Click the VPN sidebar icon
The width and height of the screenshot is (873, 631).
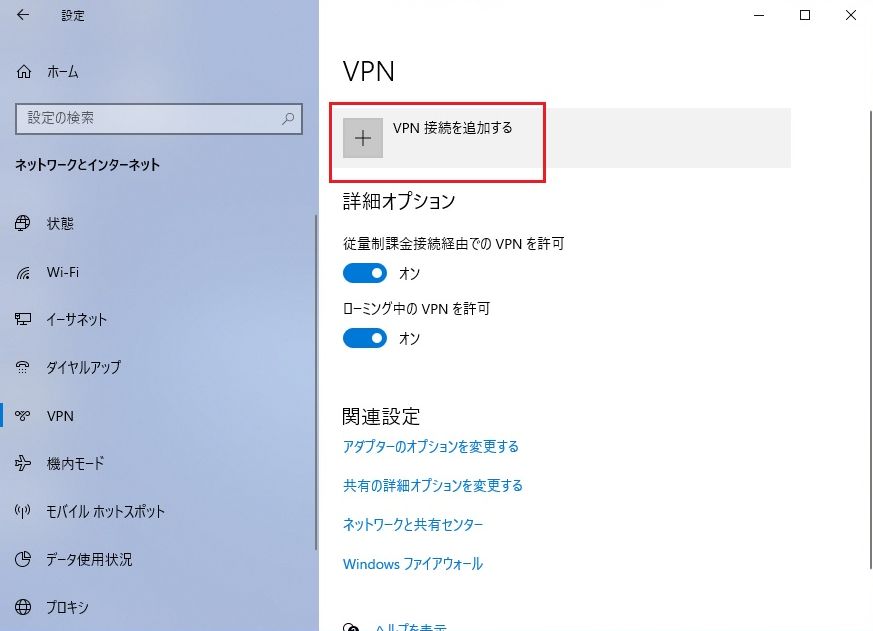tap(23, 415)
